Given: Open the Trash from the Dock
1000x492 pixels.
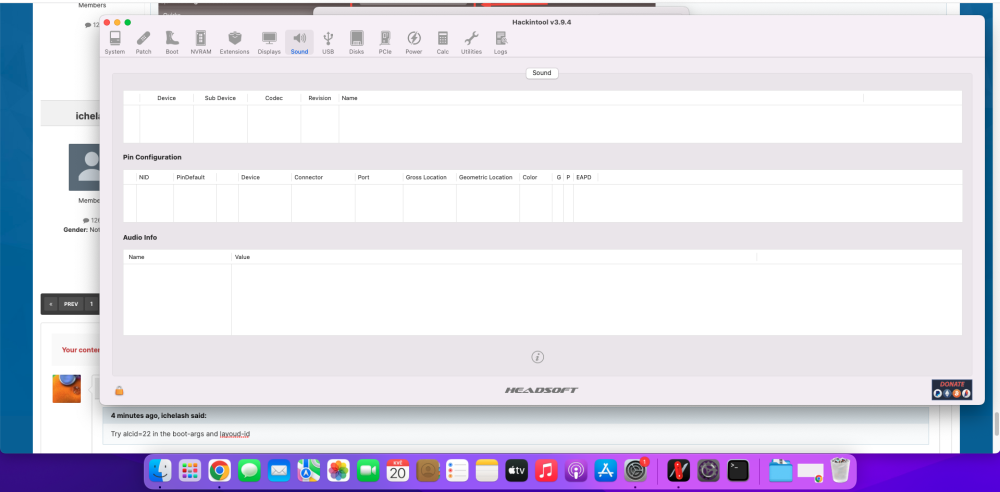Looking at the screenshot, I should point(841,471).
